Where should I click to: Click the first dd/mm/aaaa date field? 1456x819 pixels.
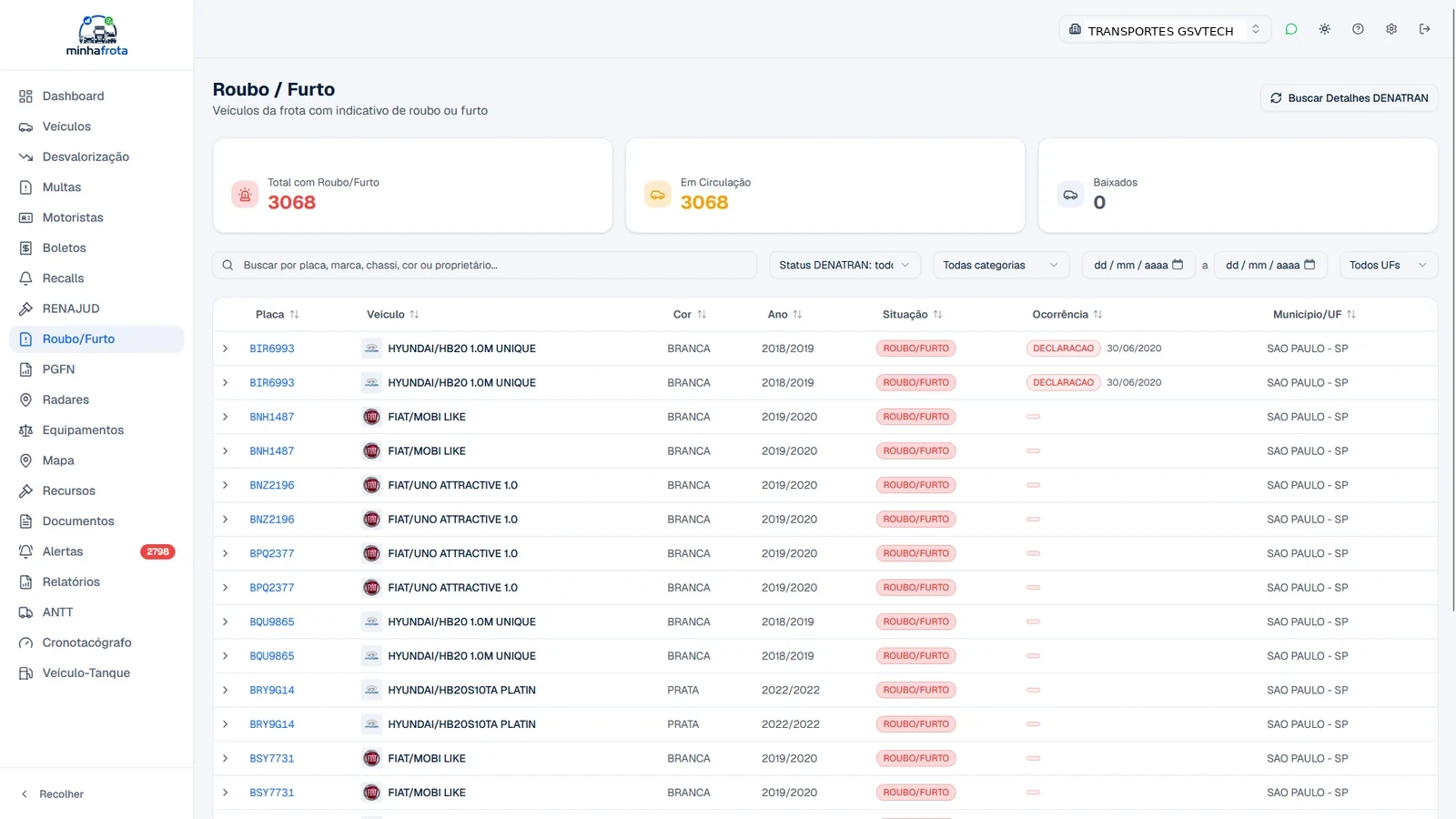pos(1138,265)
